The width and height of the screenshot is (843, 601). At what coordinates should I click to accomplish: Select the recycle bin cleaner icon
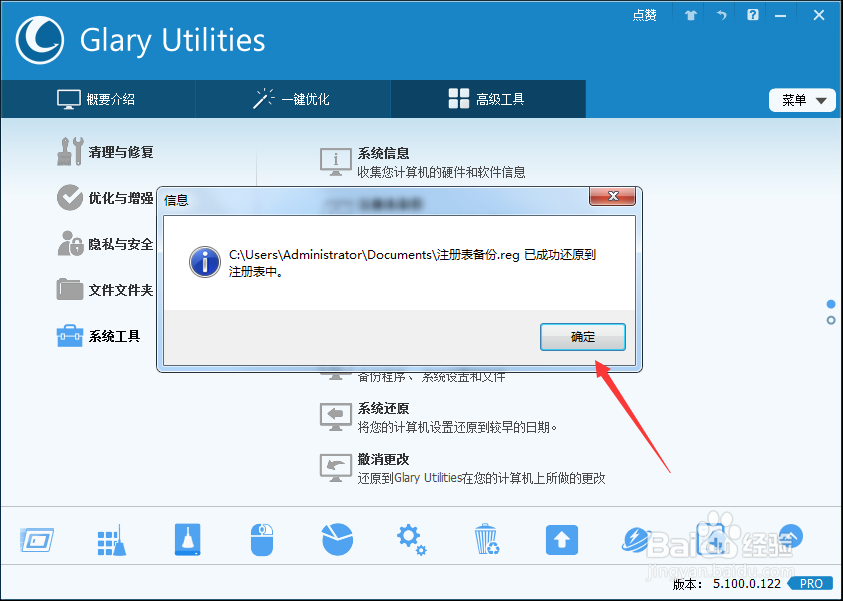486,540
